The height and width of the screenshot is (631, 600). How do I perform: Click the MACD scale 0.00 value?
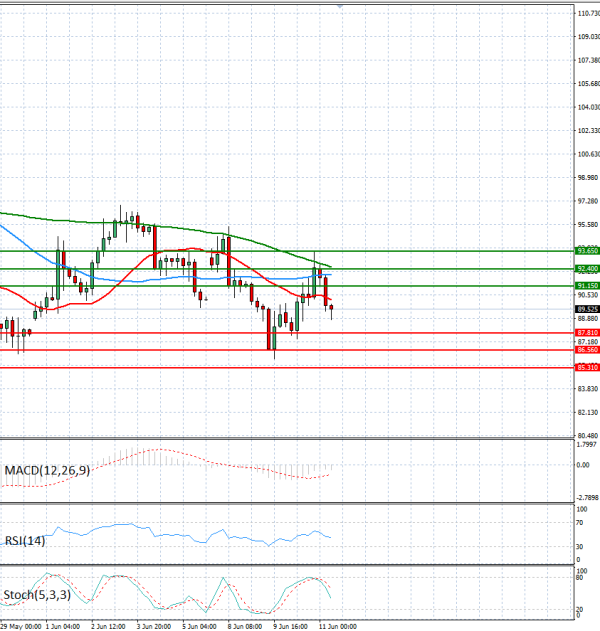click(583, 465)
